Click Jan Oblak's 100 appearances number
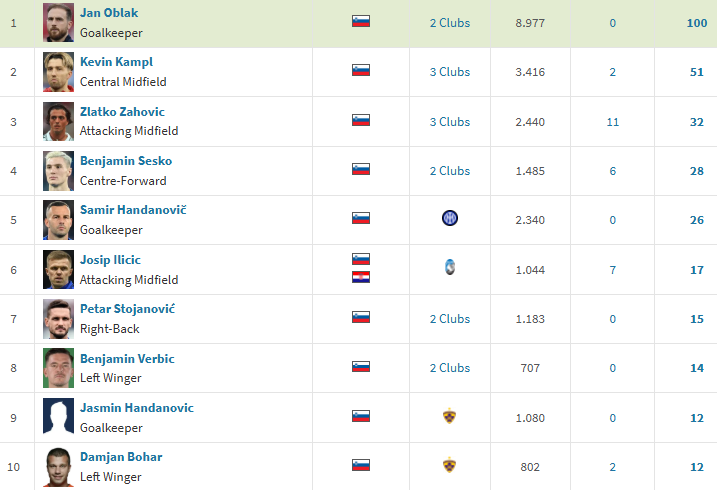This screenshot has width=717, height=490. tap(696, 23)
